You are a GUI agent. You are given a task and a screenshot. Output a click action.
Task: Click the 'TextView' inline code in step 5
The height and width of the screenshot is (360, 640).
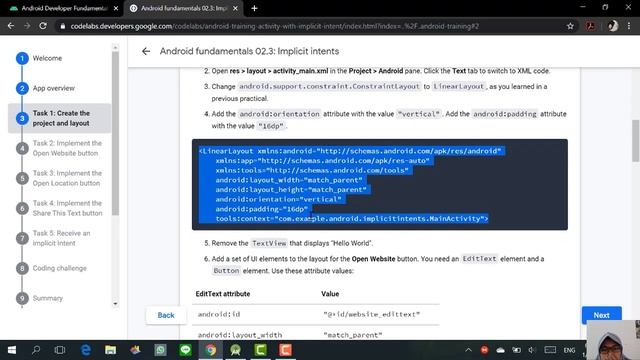(269, 243)
